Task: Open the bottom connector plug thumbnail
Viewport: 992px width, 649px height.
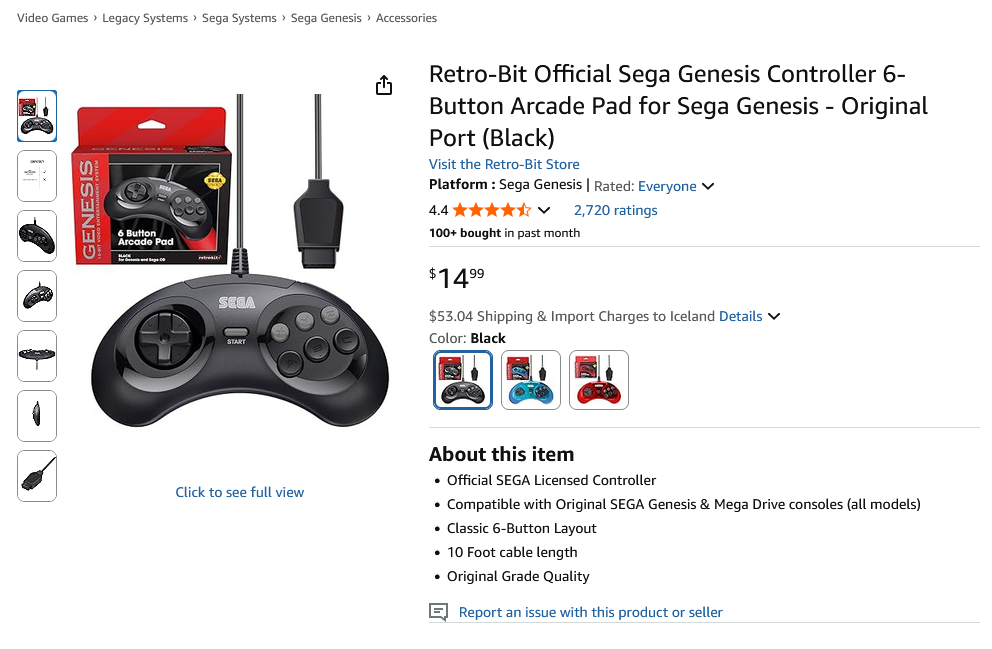Action: (37, 476)
